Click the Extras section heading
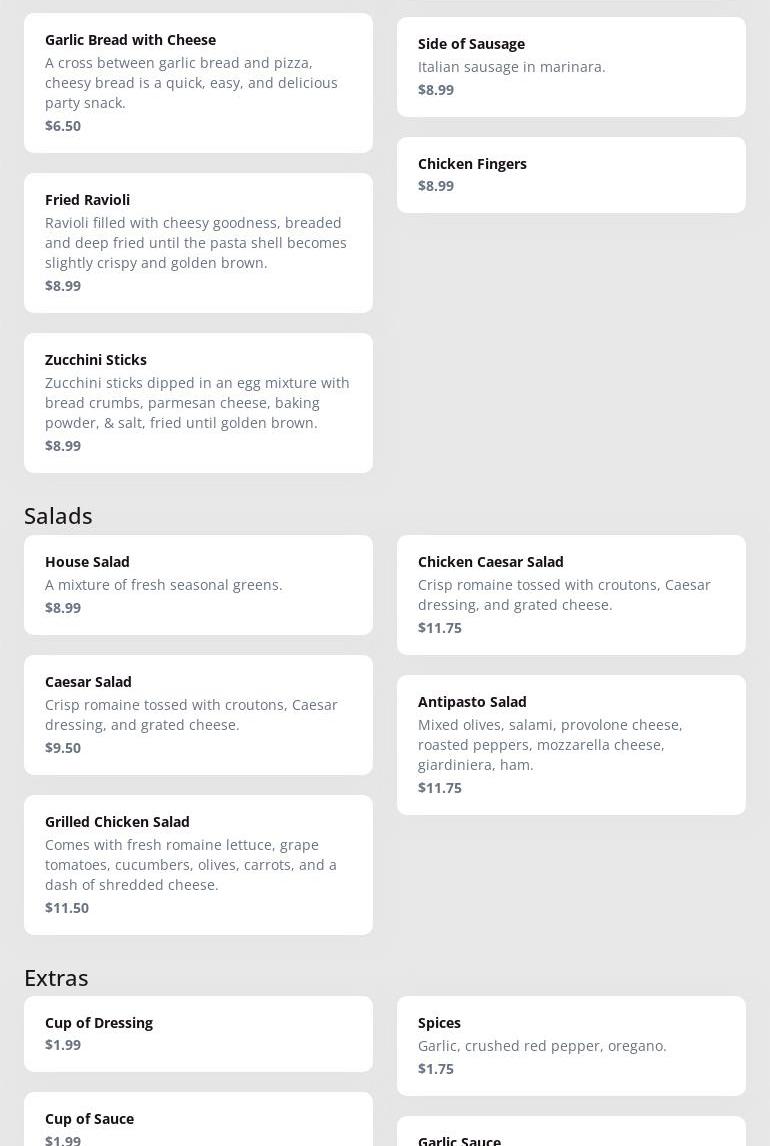Screen dimensions: 770x1146 pos(56,977)
